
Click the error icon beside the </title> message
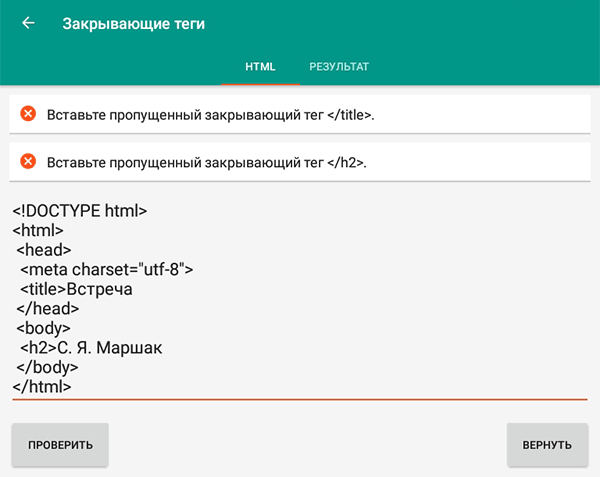(28, 114)
